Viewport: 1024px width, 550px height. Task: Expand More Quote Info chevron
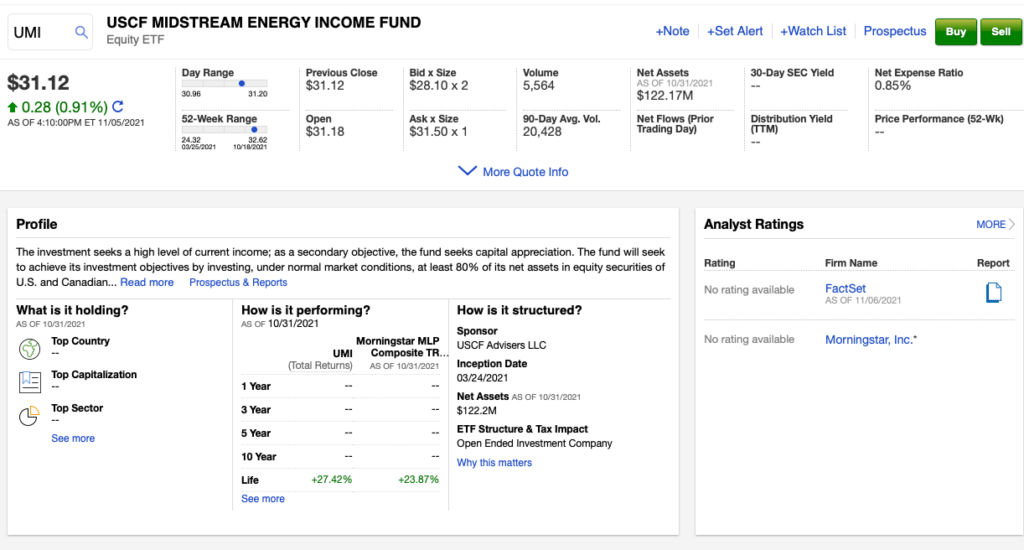(x=467, y=171)
